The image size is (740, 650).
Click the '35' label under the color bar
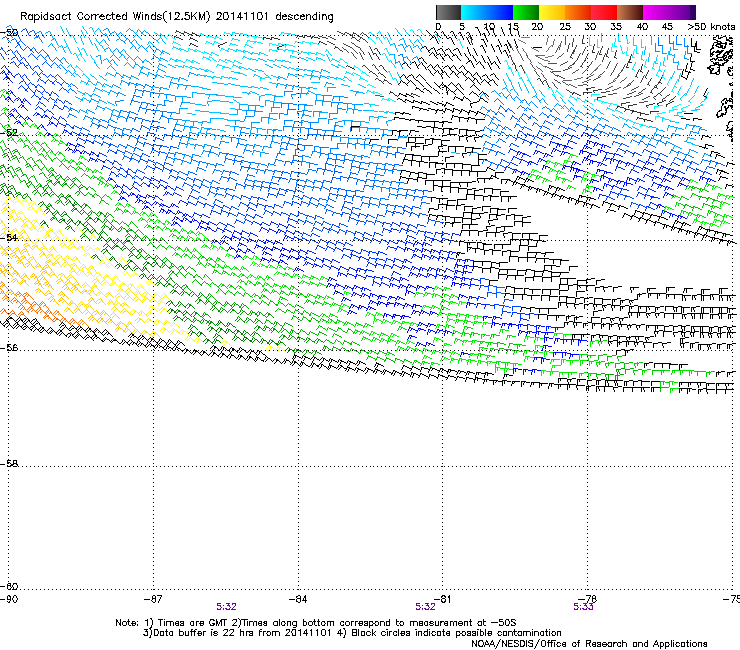[x=616, y=27]
